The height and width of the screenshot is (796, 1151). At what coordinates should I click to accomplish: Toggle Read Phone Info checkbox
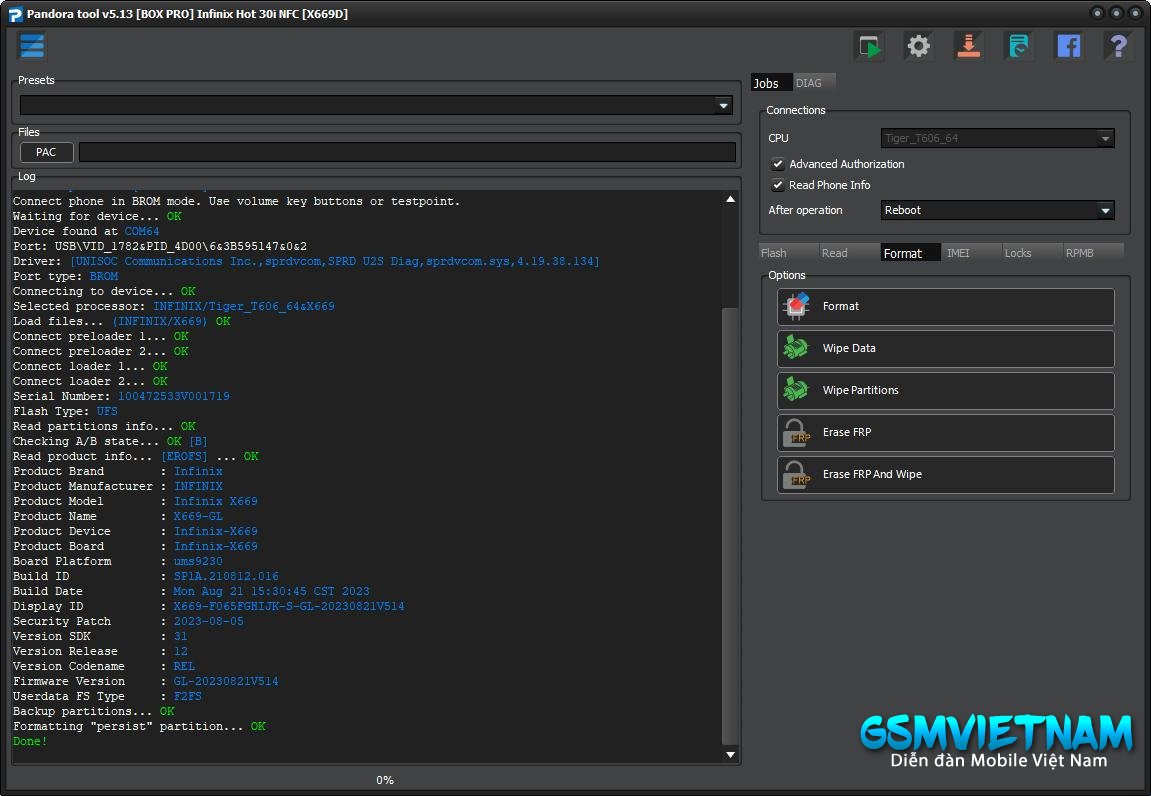click(x=778, y=185)
